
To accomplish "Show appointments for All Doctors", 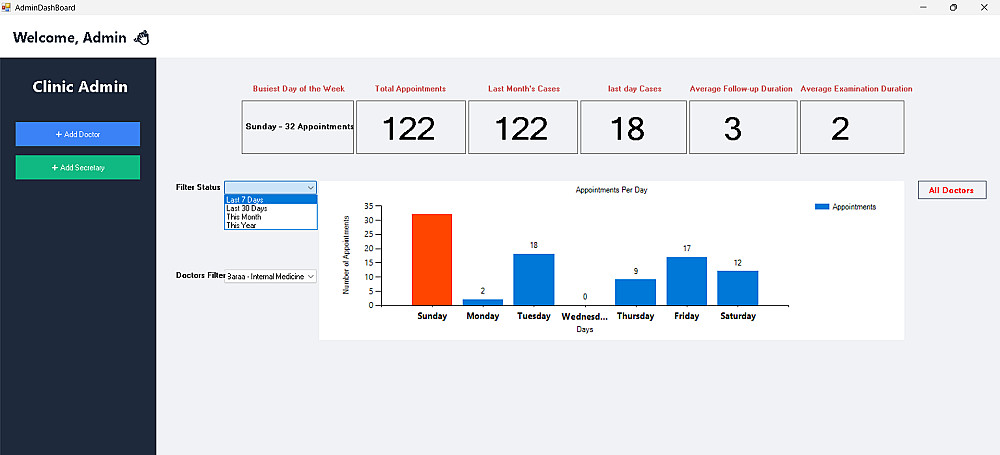I will 951,190.
